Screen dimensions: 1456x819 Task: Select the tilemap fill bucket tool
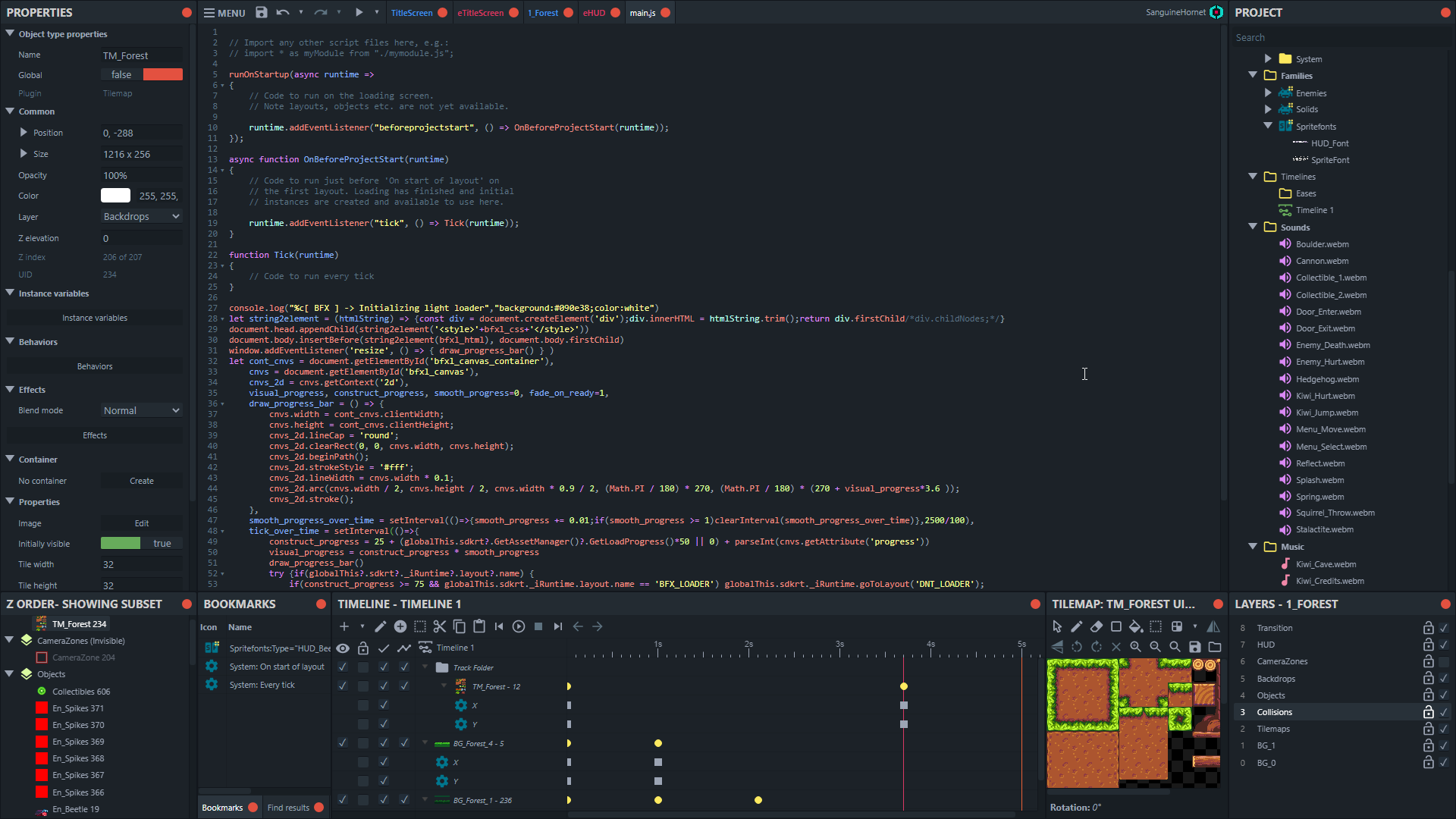point(1135,626)
